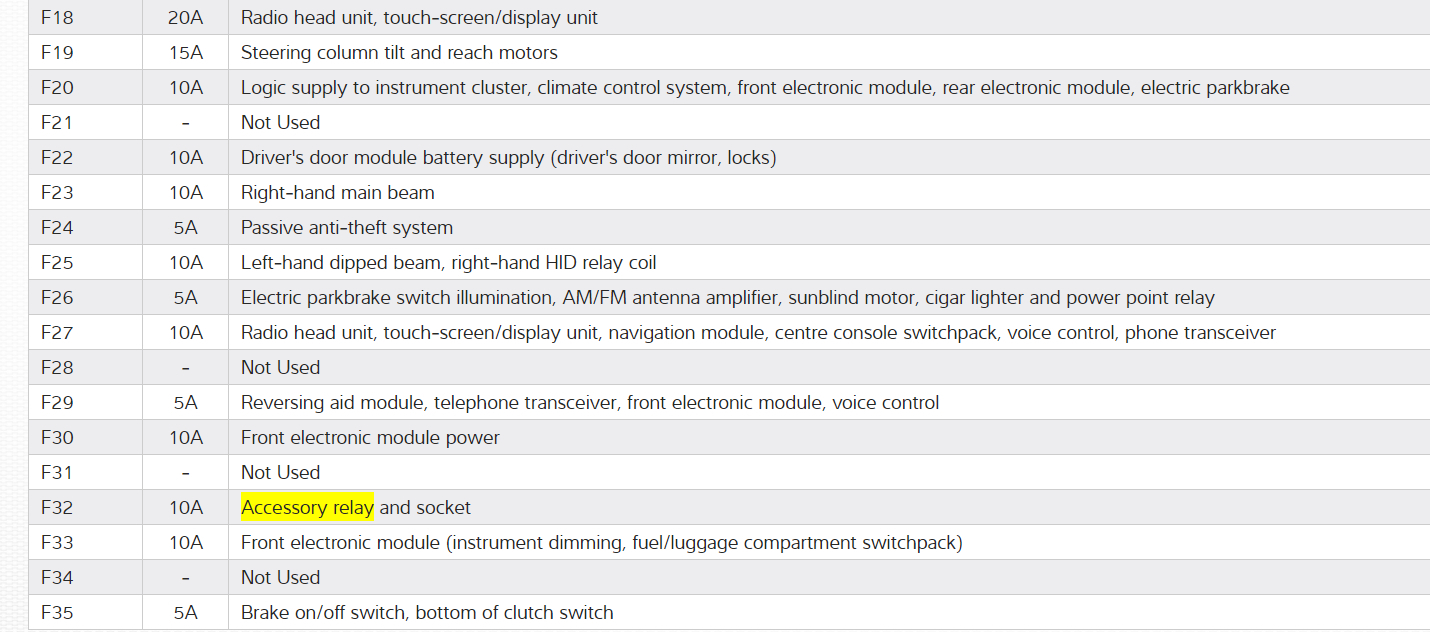Click the F27 fuse number cell
This screenshot has width=1430, height=632.
tap(57, 333)
